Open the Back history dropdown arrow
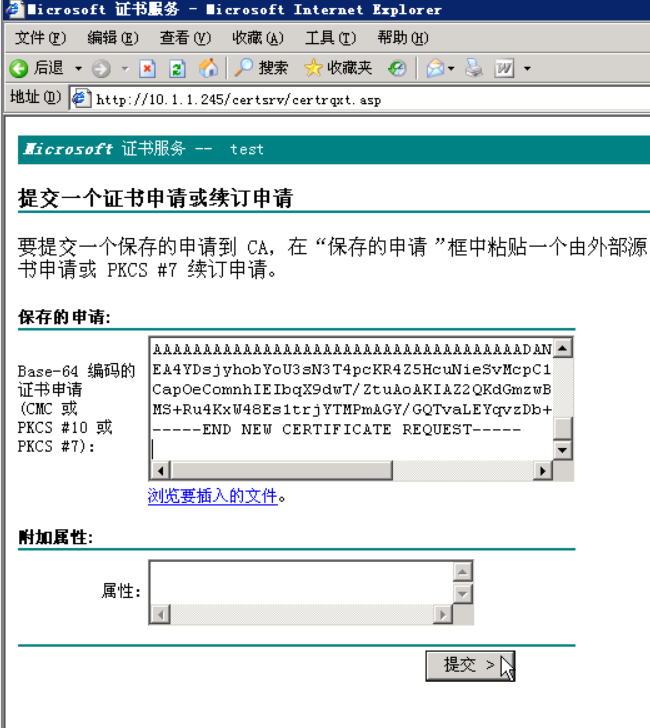Viewport: 650px width, 728px height. [x=78, y=69]
